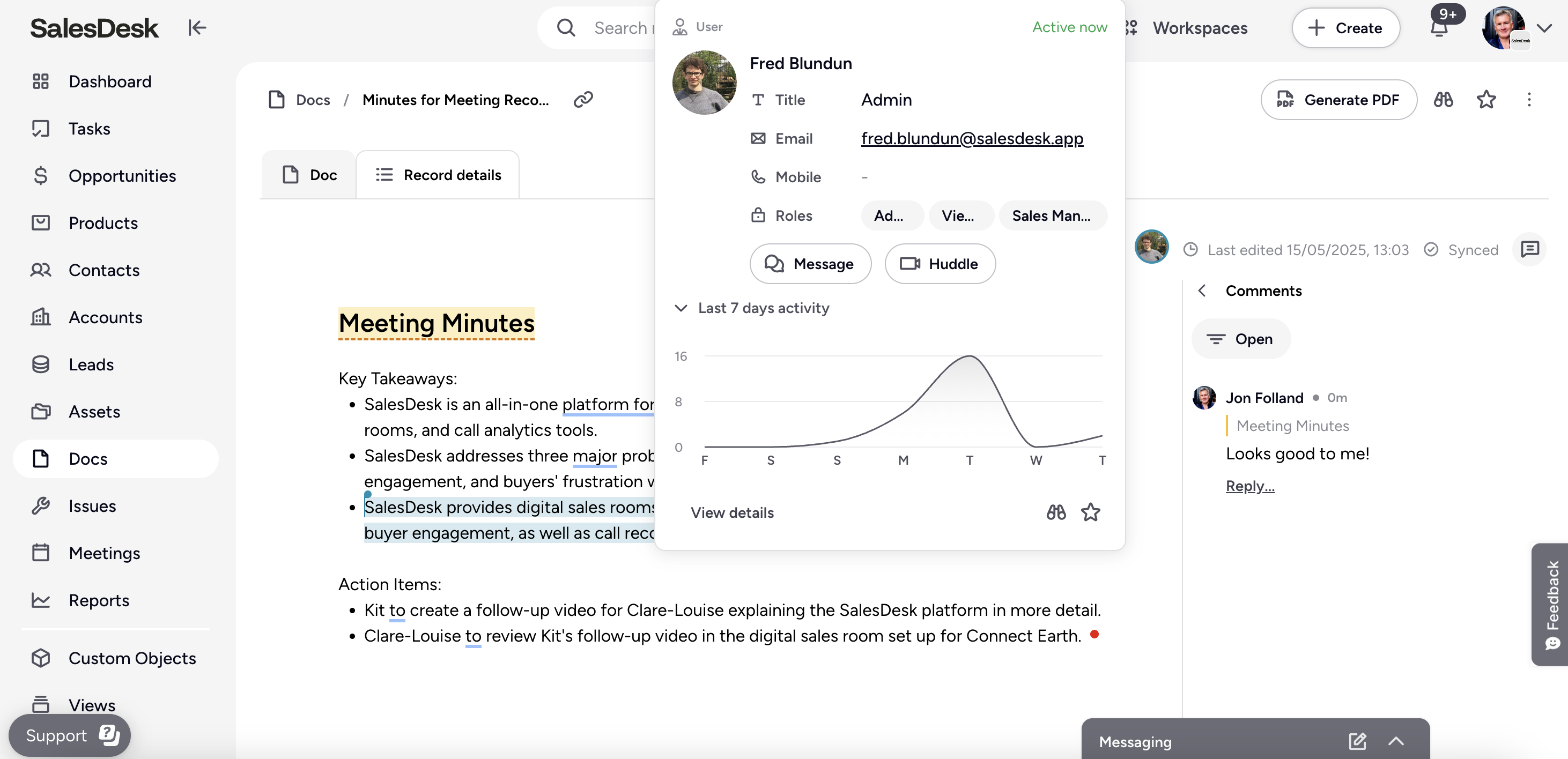
Task: Star Fred Blundun's user card
Action: coord(1090,512)
